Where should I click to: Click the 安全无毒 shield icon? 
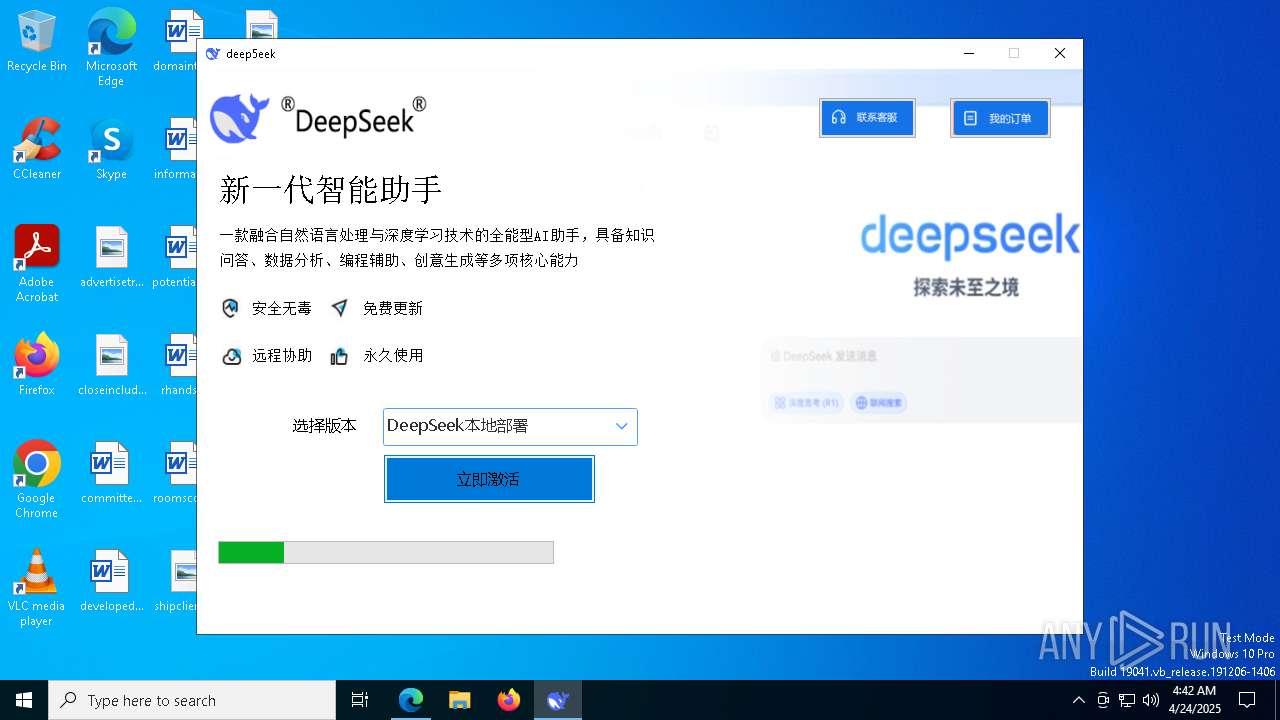pos(230,308)
